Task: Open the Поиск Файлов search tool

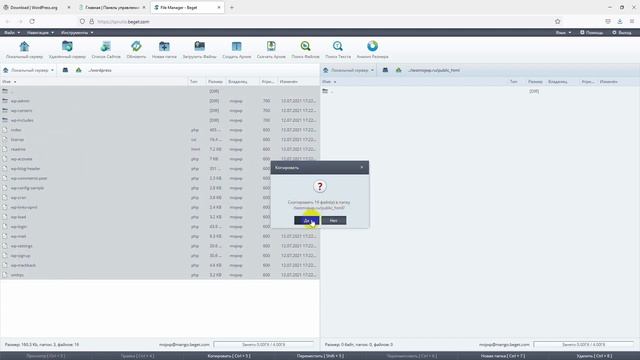Action: [x=305, y=47]
